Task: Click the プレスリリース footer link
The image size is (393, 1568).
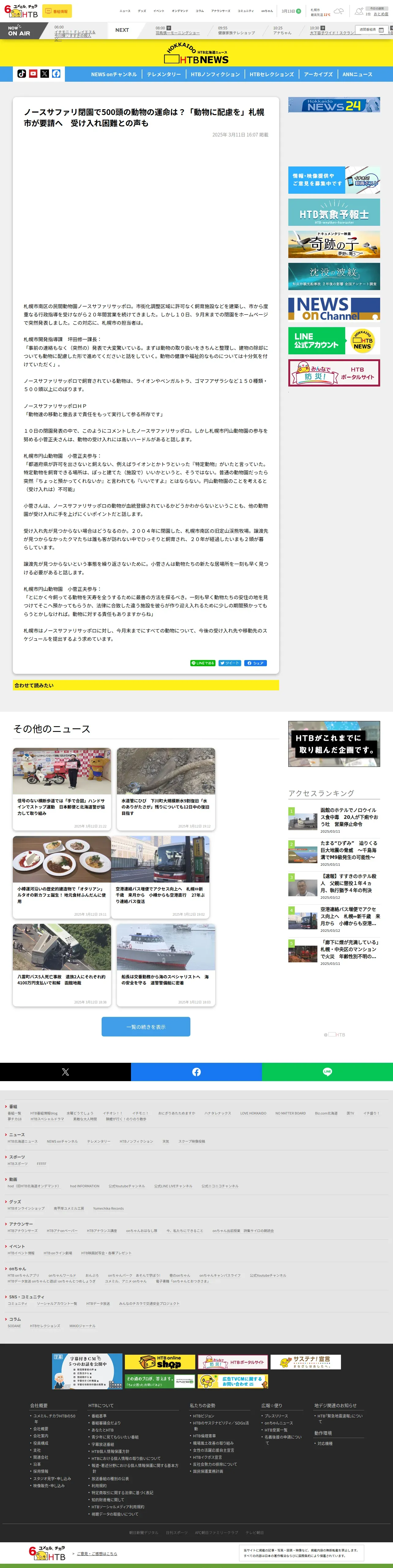Action: pos(276,1416)
